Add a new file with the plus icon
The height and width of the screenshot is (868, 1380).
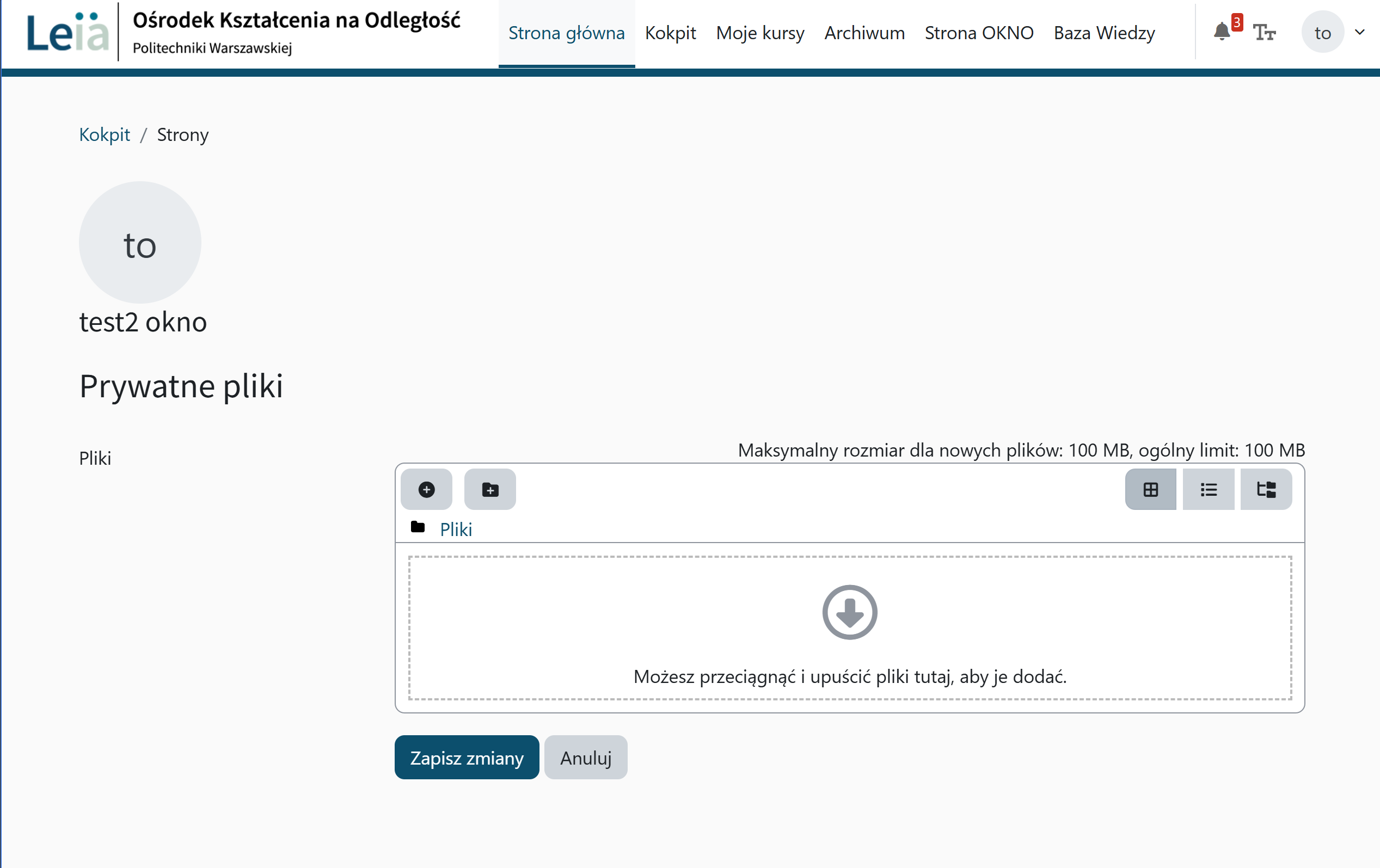click(426, 489)
